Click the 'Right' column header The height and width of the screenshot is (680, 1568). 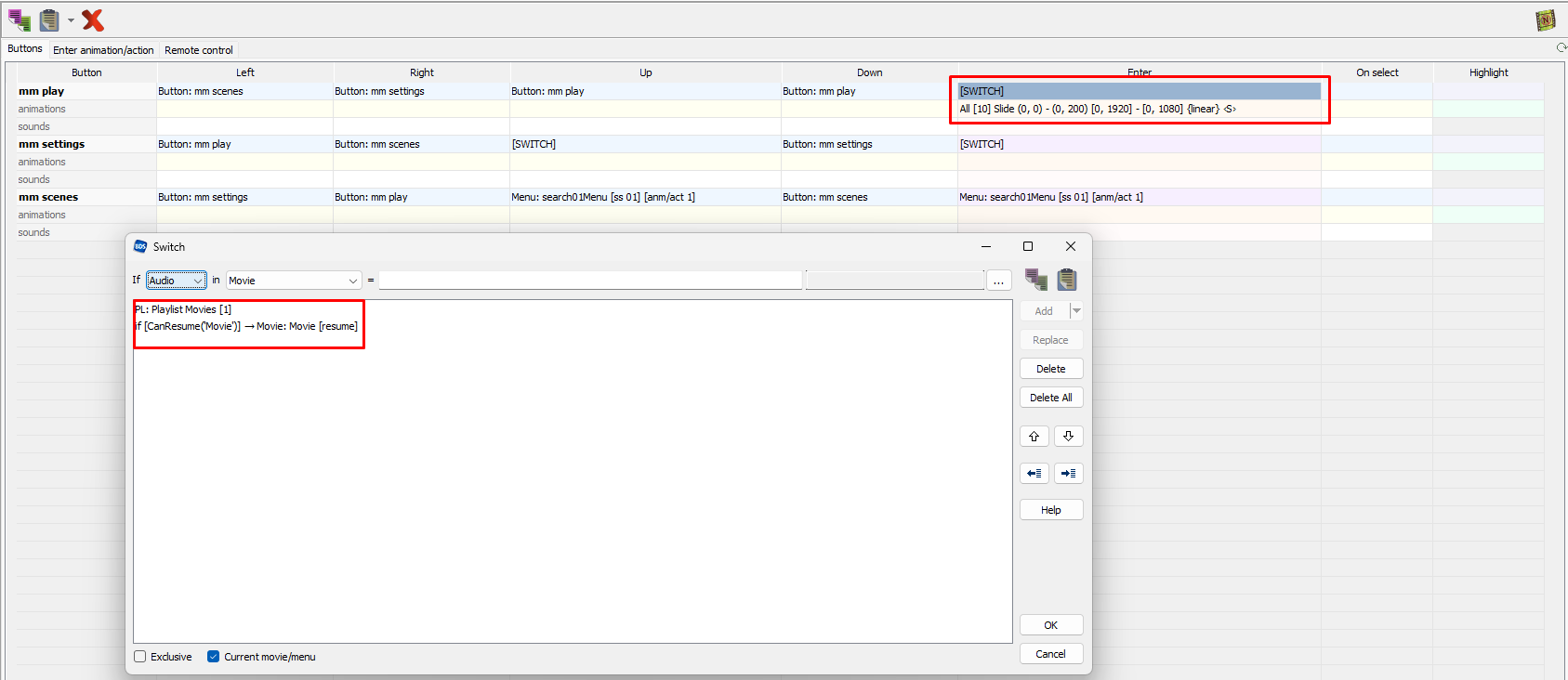pos(422,72)
